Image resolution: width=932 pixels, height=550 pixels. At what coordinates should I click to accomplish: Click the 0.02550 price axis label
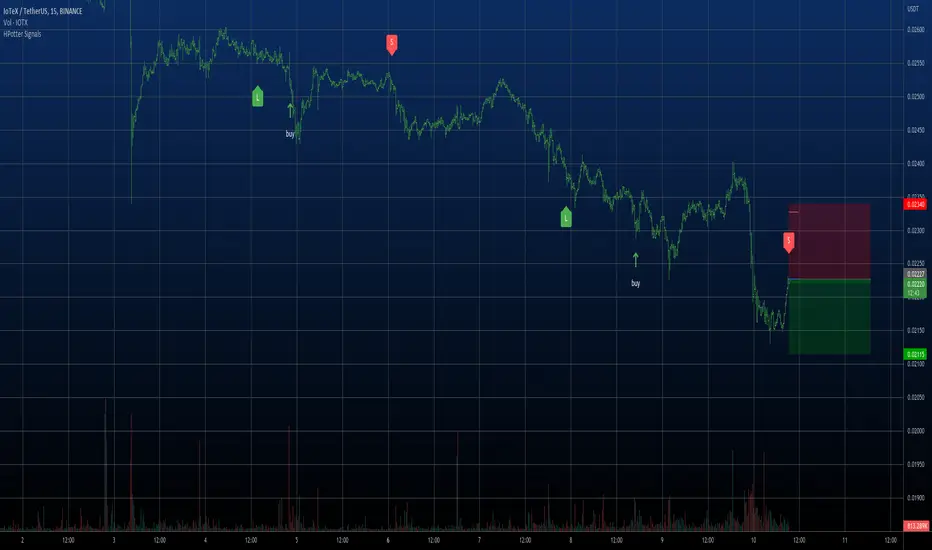click(x=915, y=63)
